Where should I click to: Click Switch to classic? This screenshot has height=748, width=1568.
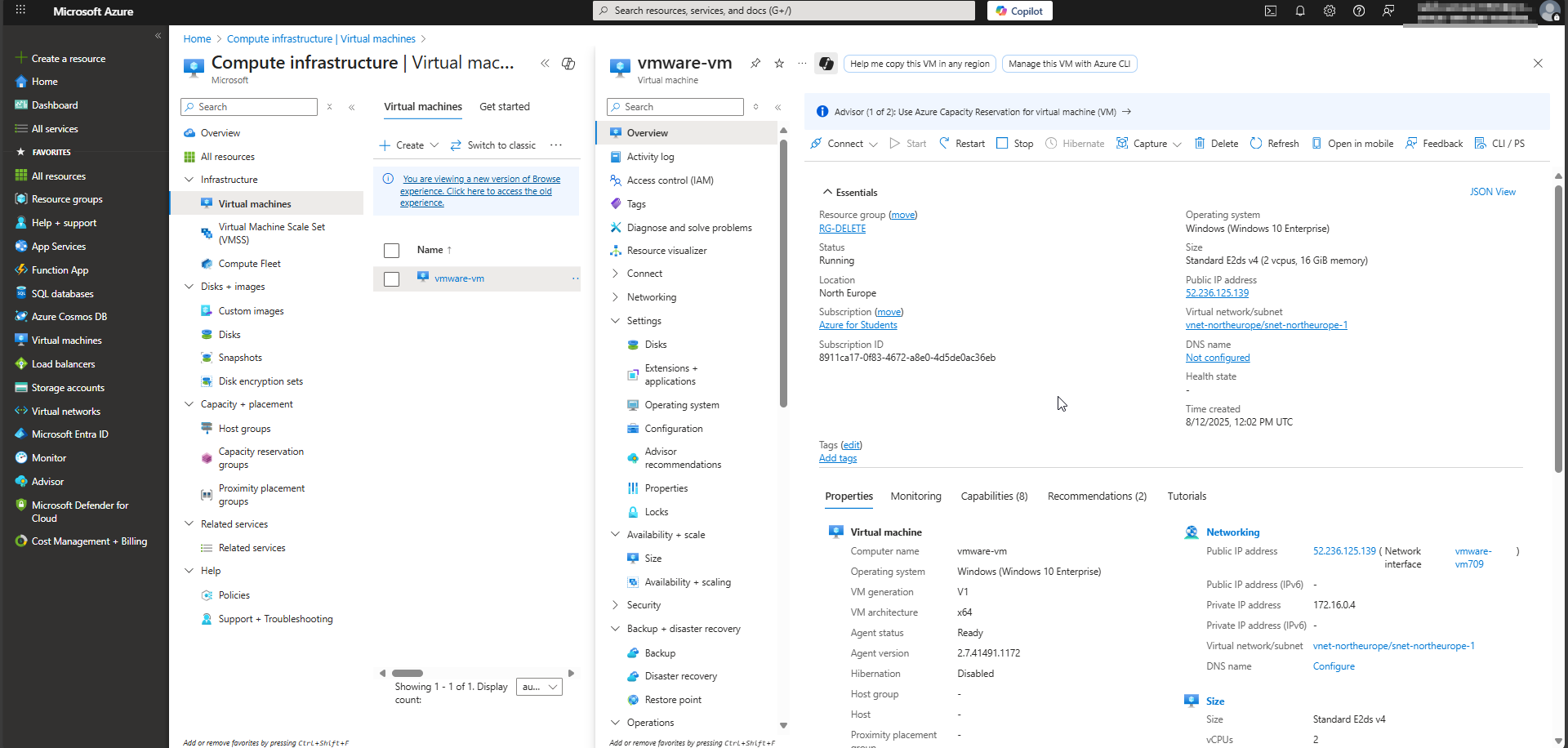(x=493, y=145)
